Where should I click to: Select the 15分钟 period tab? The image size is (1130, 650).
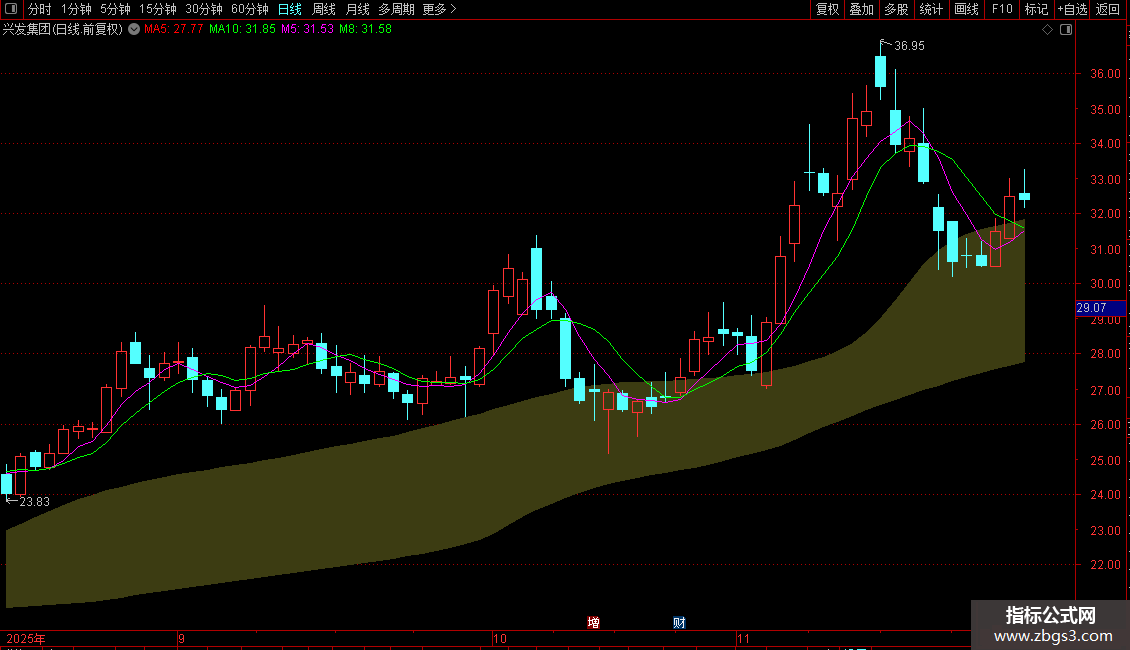coord(158,9)
